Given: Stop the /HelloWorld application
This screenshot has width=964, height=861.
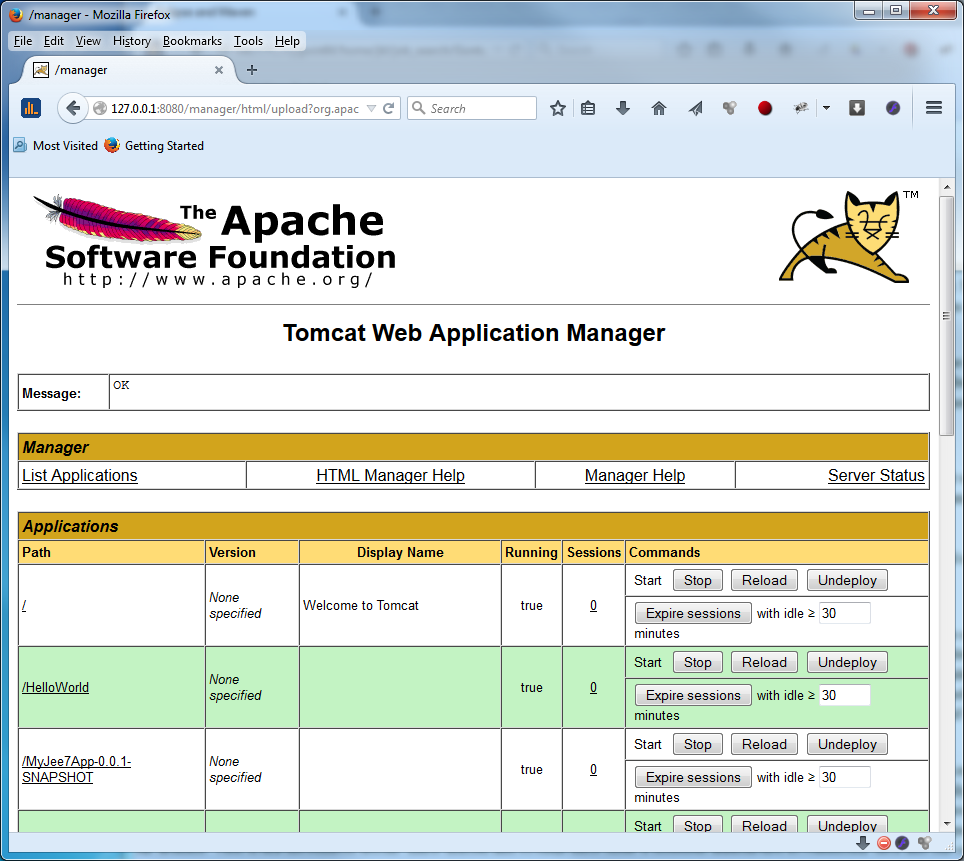Looking at the screenshot, I should point(697,663).
